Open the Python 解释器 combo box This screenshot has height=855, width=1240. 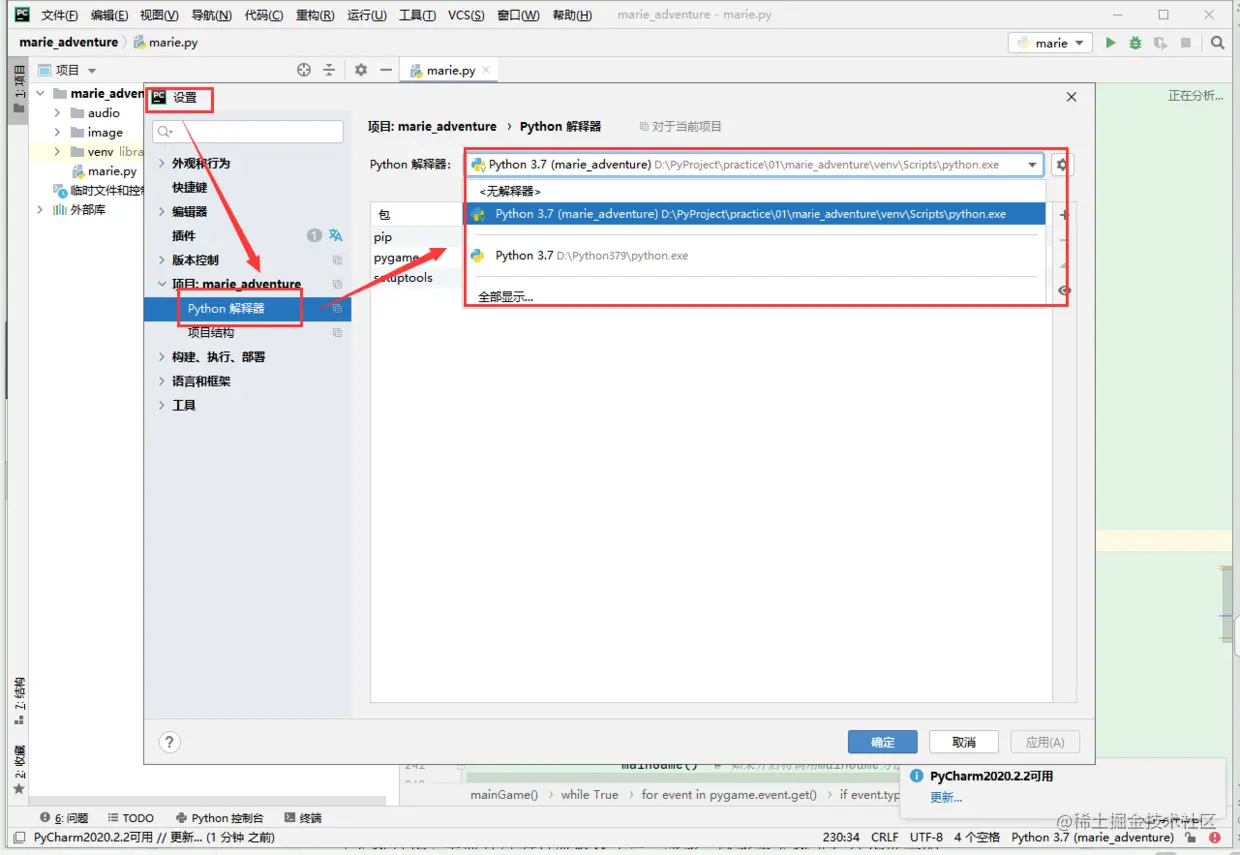coord(755,165)
